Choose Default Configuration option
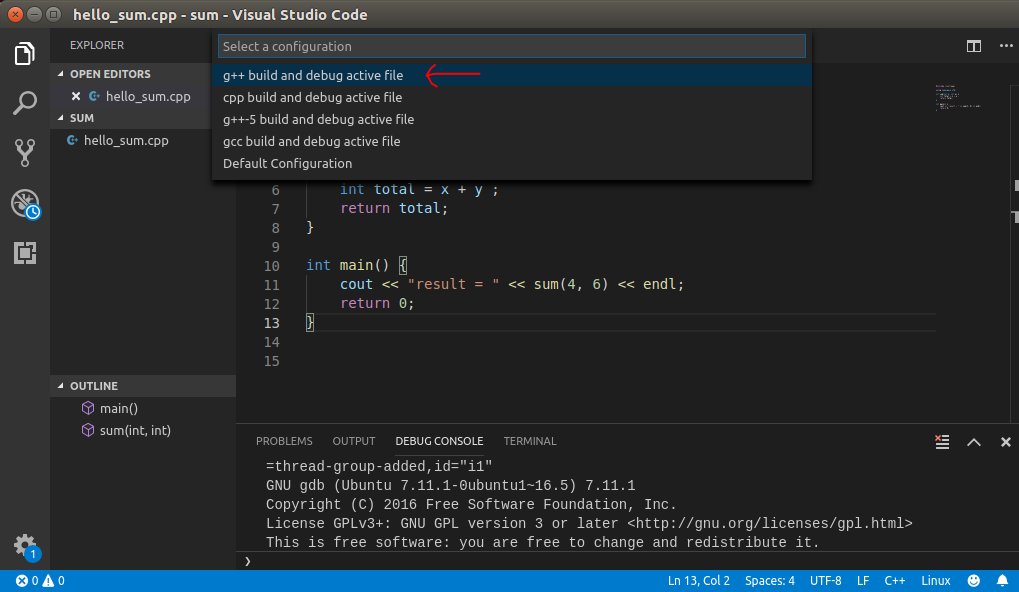The image size is (1019, 592). click(x=512, y=164)
